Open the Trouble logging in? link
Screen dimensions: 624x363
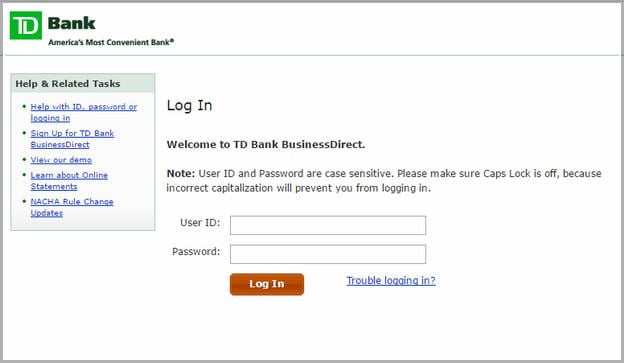(x=391, y=281)
